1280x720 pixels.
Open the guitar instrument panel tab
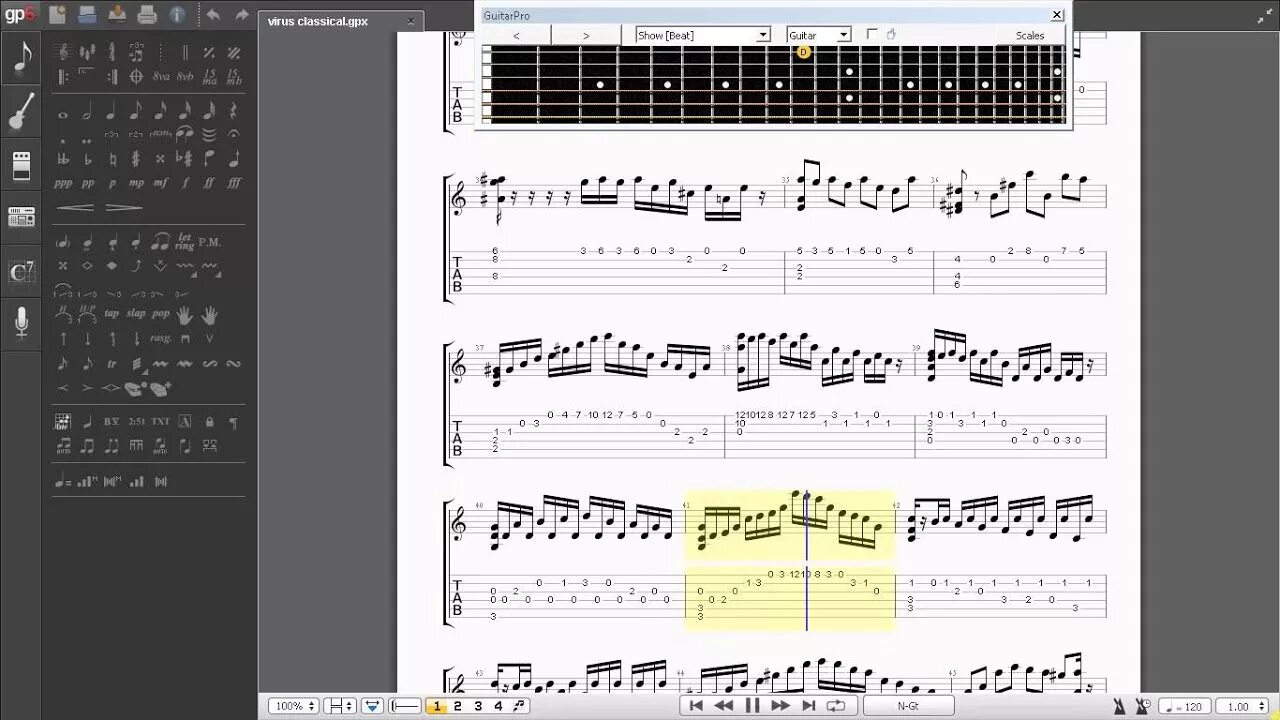(x=21, y=111)
